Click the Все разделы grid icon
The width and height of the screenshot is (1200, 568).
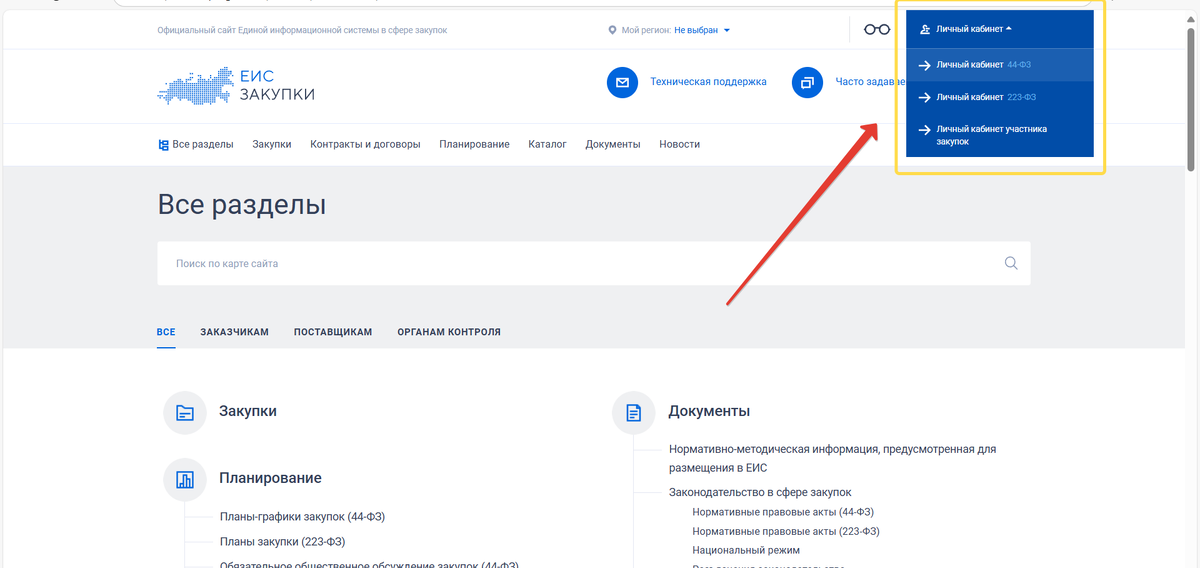163,145
